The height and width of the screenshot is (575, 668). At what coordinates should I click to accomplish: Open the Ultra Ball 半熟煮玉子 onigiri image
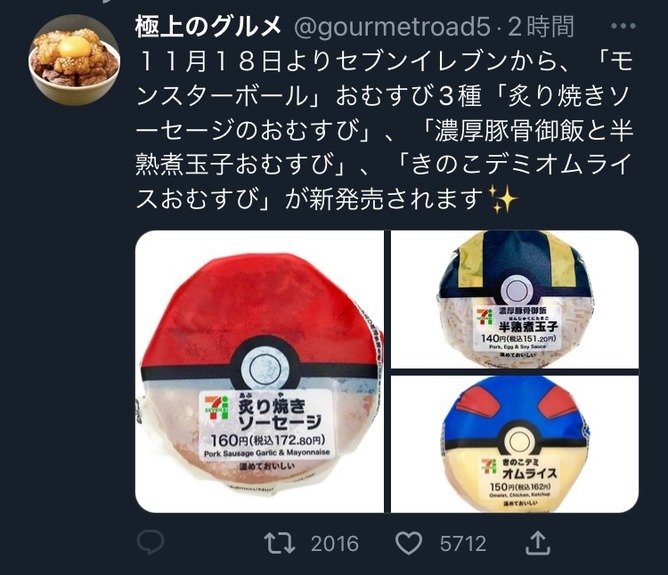click(x=515, y=299)
